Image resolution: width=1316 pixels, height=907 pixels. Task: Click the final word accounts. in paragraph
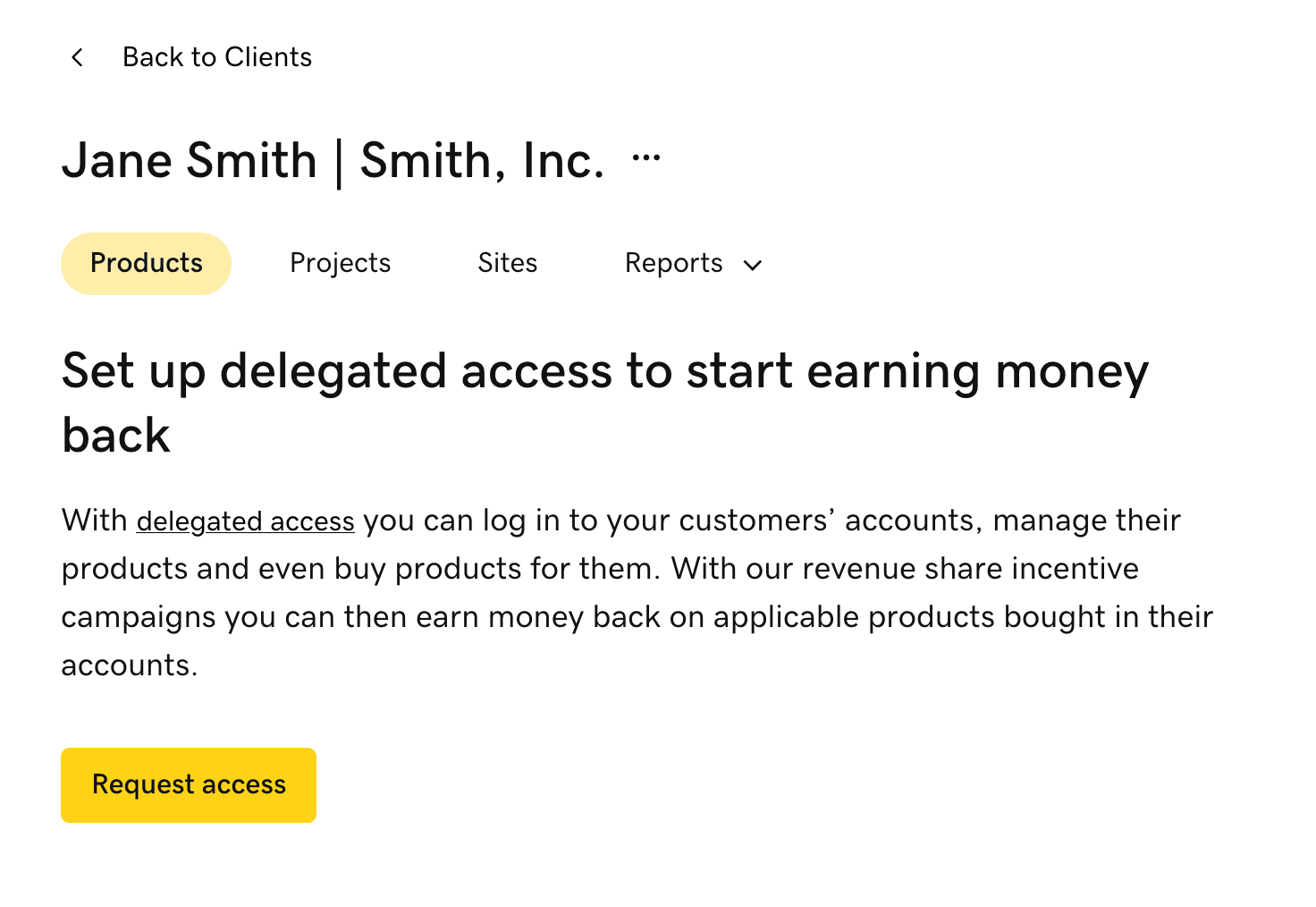[x=129, y=665]
